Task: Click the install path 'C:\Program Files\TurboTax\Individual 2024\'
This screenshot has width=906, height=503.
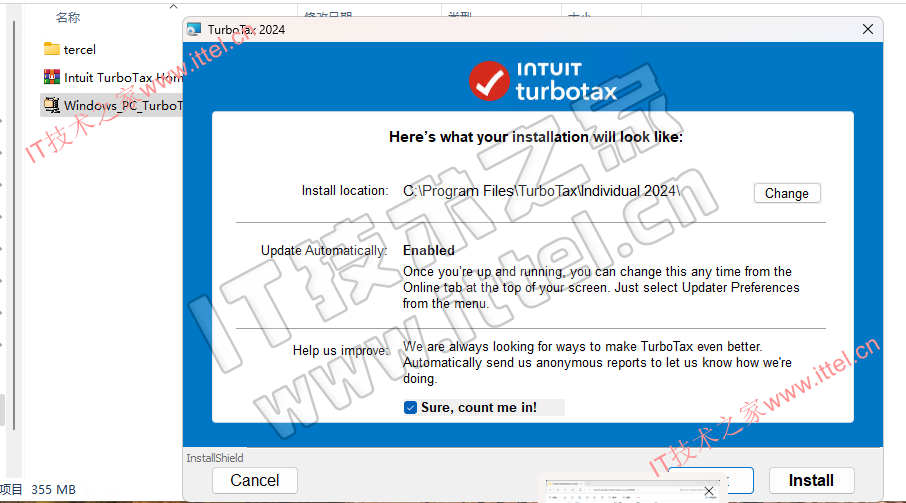Action: (541, 191)
